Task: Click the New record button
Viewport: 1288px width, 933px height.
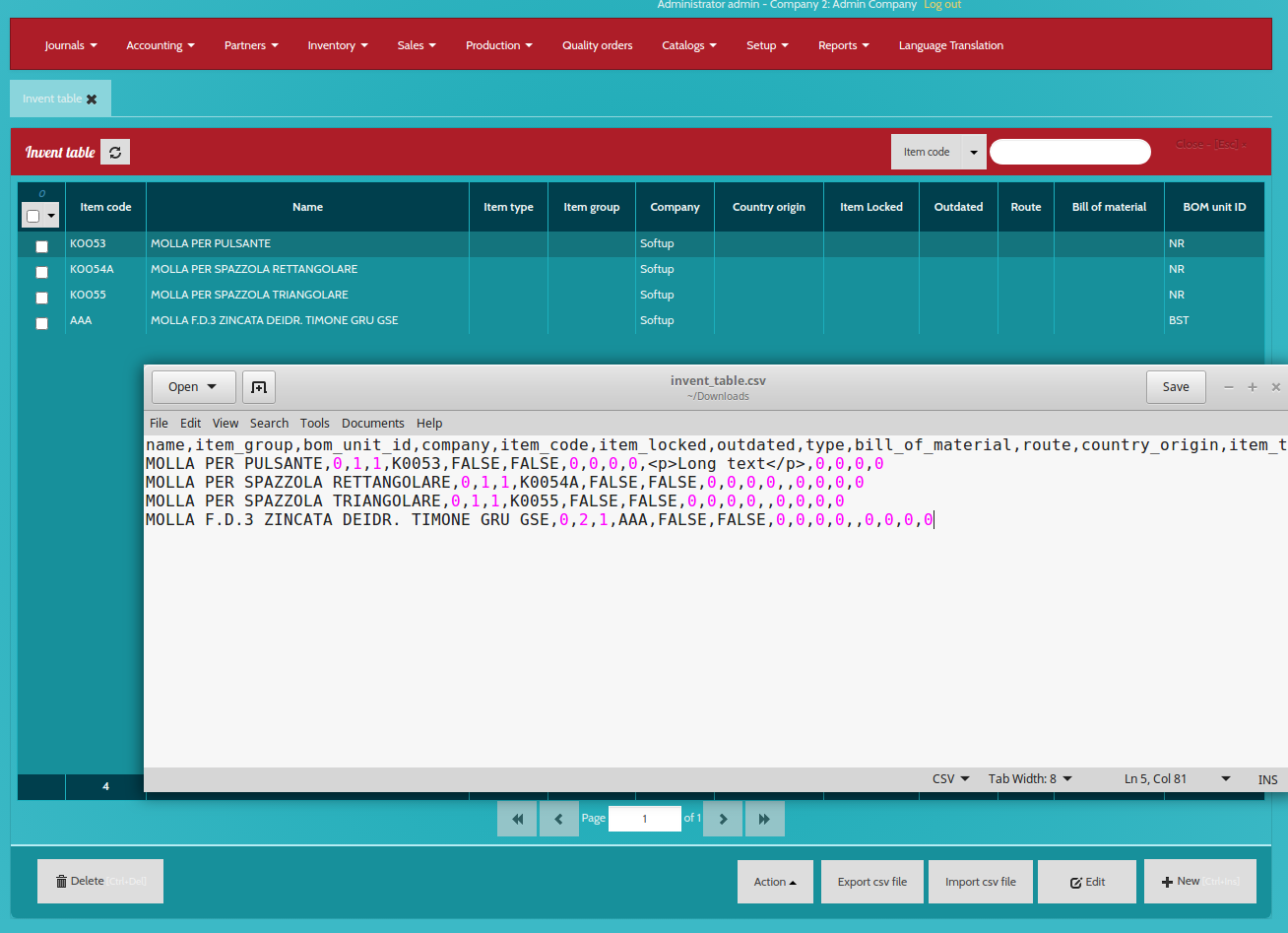Action: point(1200,882)
